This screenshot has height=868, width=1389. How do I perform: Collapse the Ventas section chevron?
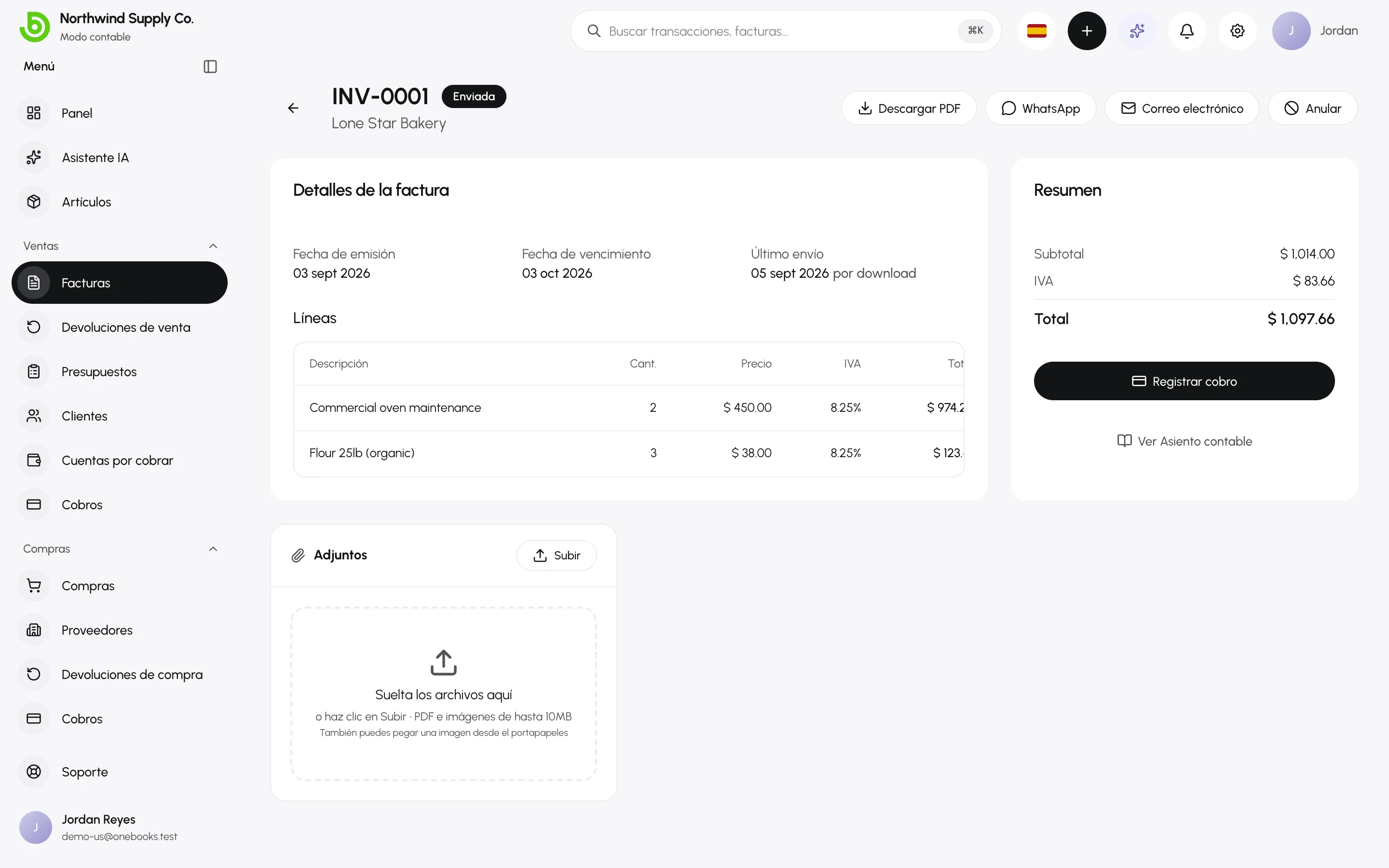pyautogui.click(x=213, y=246)
